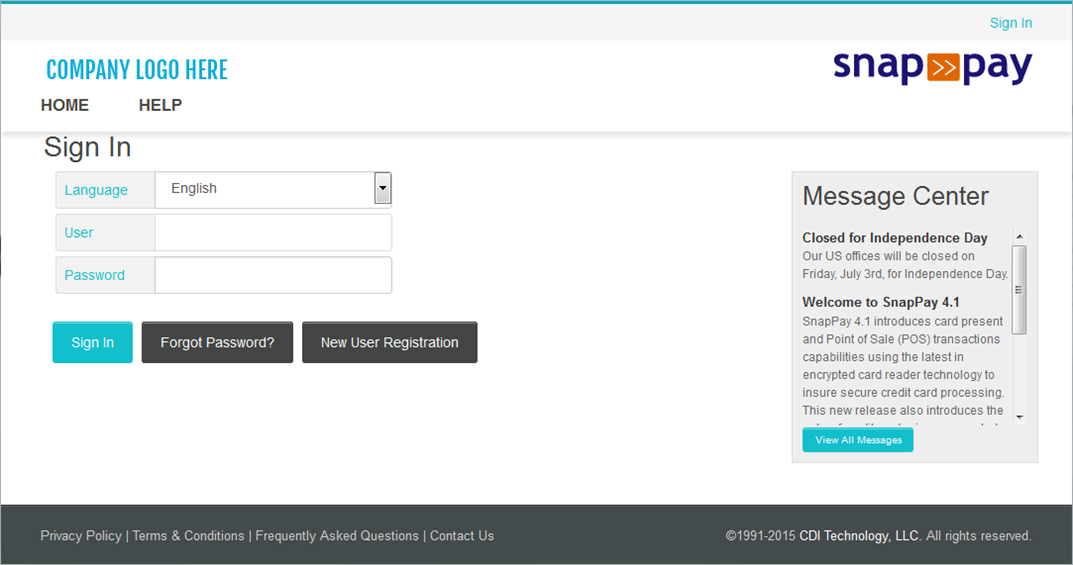Click the top-right Sign In link
The image size is (1073, 565).
(1010, 23)
